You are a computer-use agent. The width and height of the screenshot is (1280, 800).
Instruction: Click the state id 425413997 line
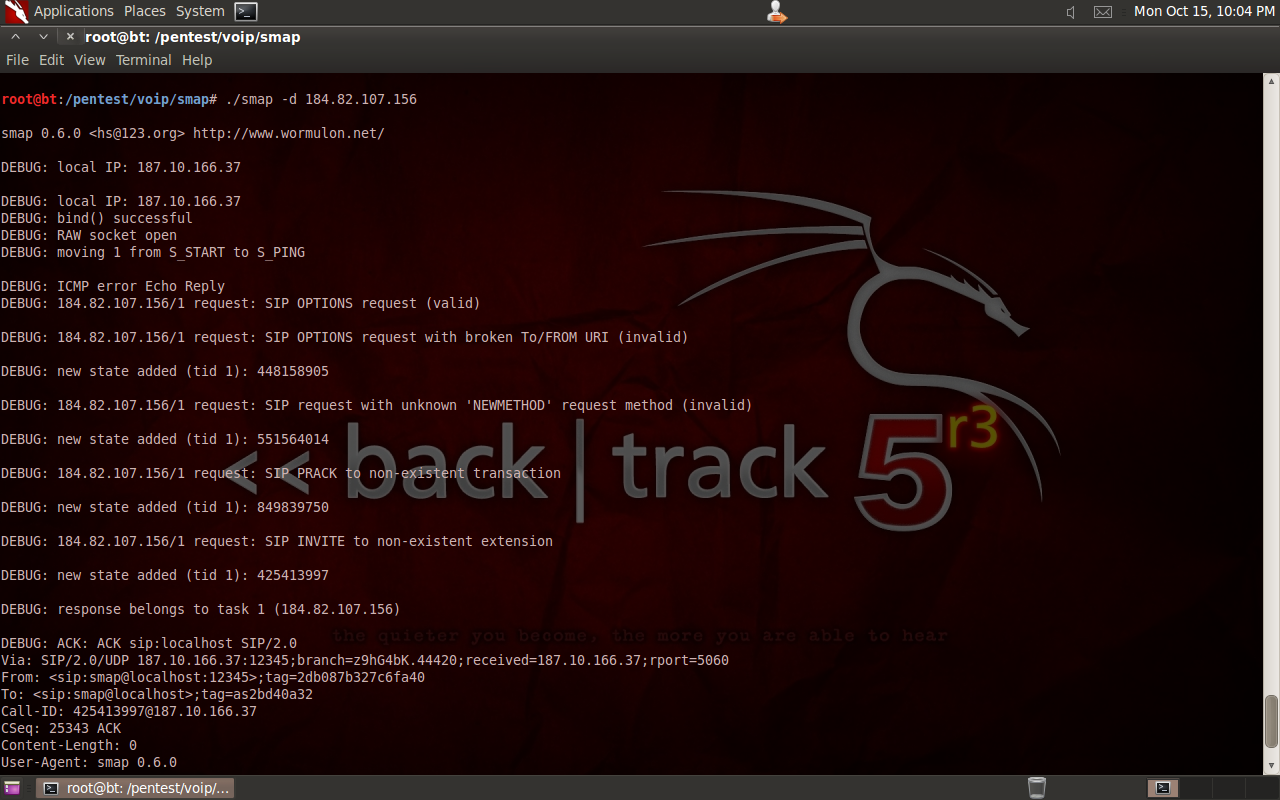[165, 575]
